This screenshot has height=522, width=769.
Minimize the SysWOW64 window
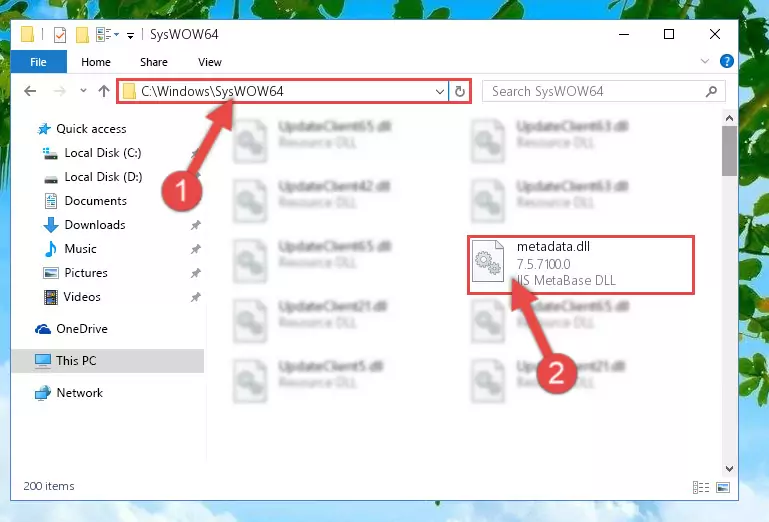point(624,34)
